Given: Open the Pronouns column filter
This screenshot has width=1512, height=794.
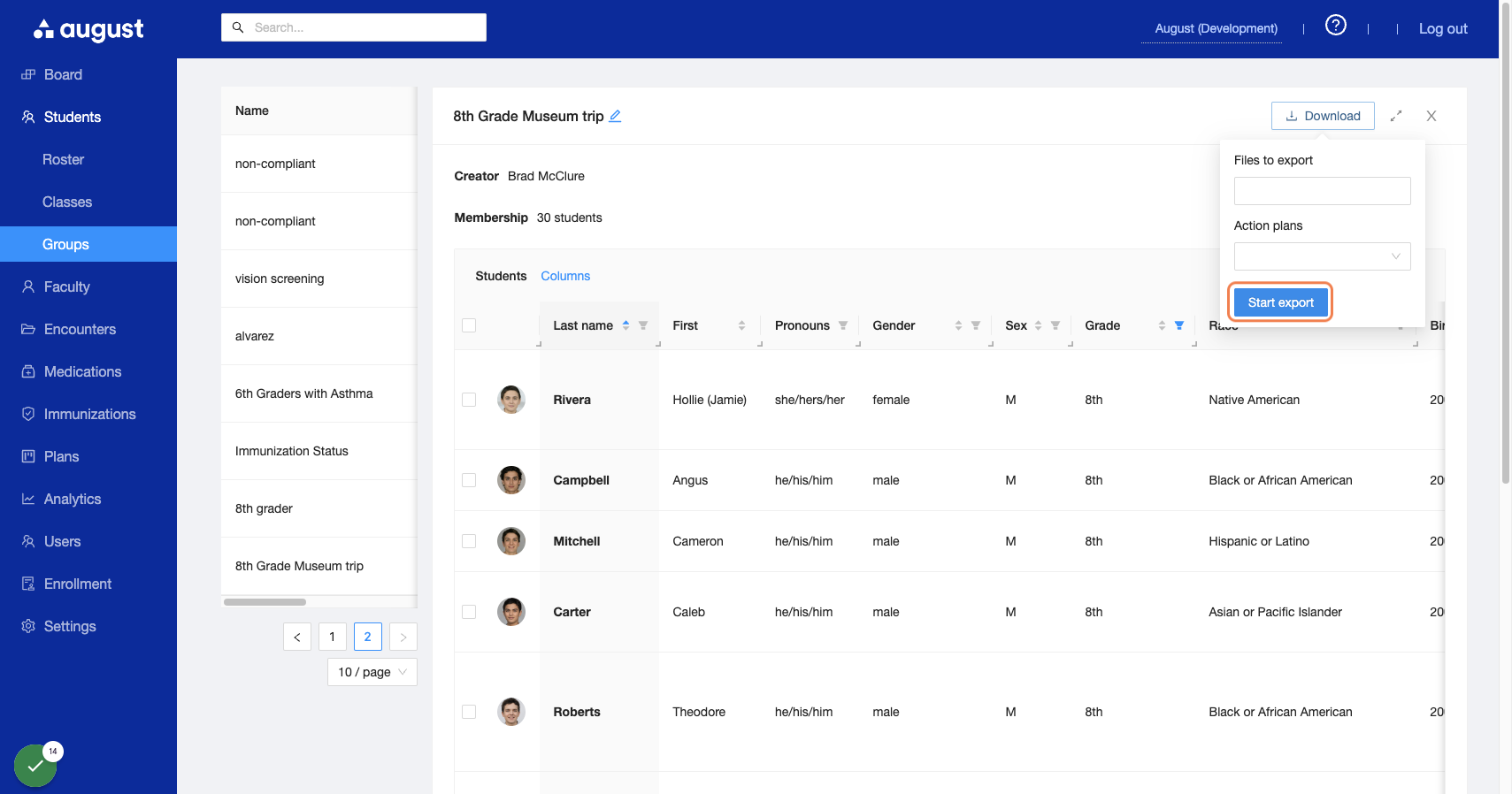Looking at the screenshot, I should pos(843,325).
